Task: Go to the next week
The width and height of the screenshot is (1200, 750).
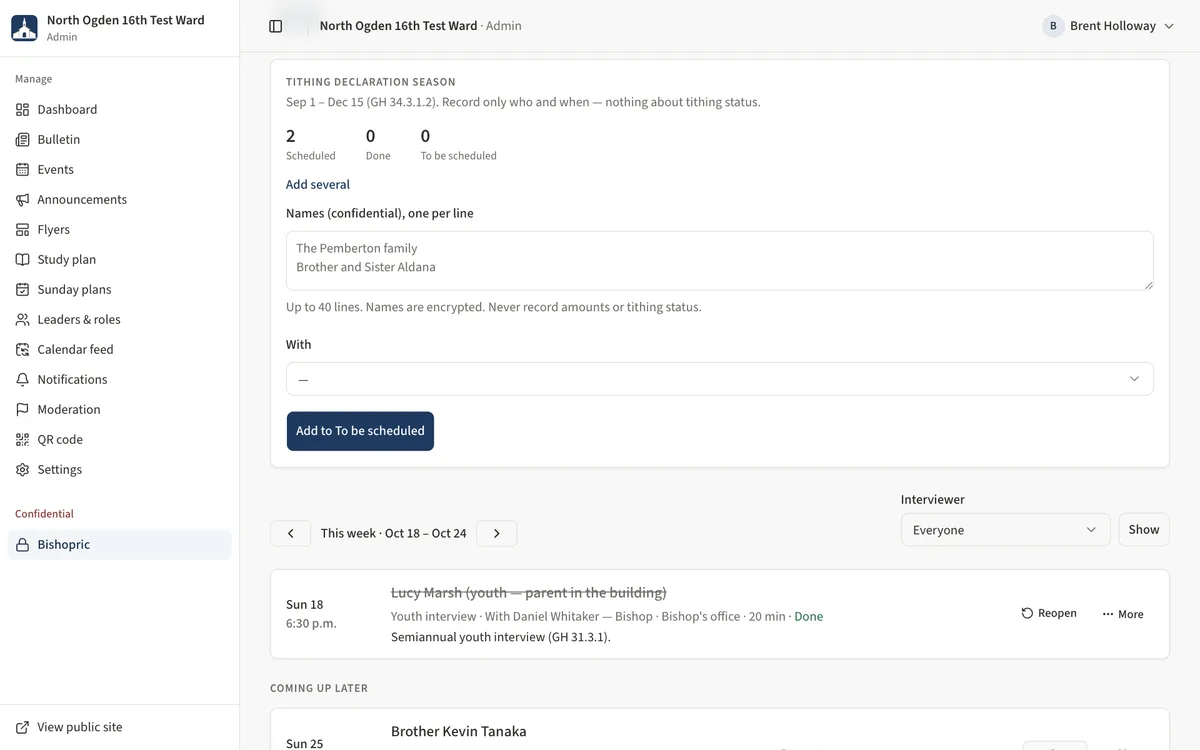Action: tap(497, 534)
